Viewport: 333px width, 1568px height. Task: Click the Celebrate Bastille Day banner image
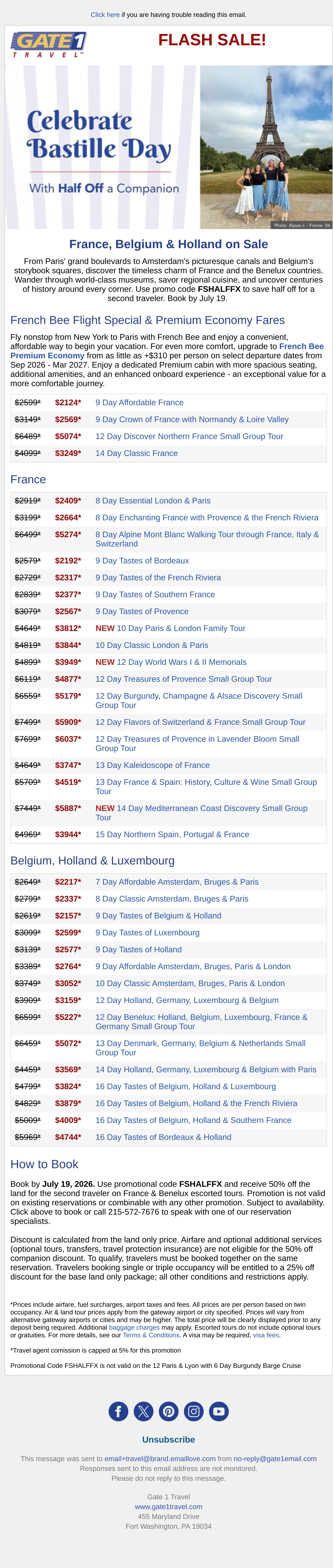point(169,147)
